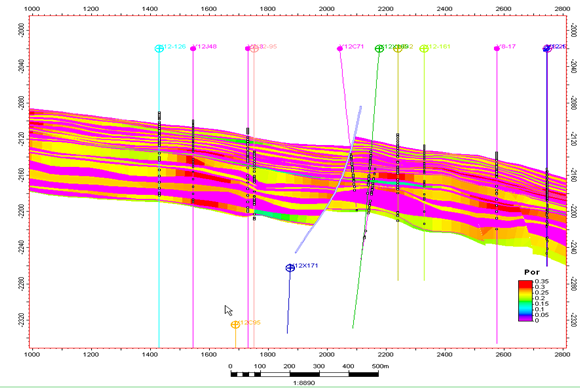This screenshot has width=580, height=388.
Task: Select the blue V12X171 well symbol
Action: pyautogui.click(x=290, y=268)
